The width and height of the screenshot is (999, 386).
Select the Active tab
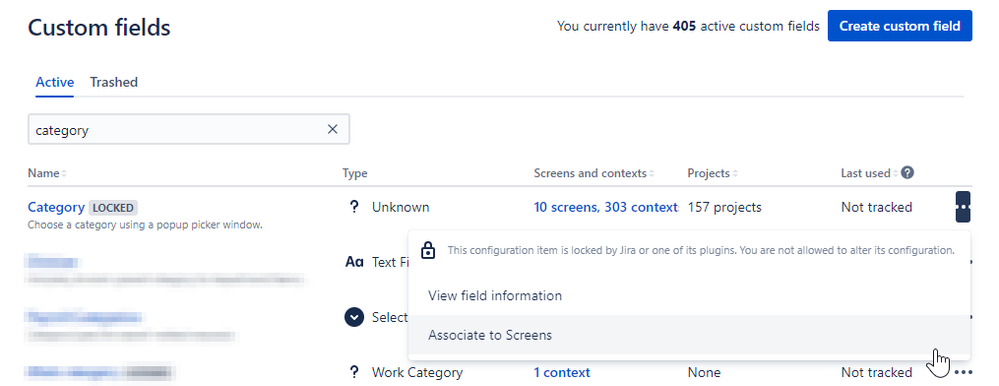coord(55,82)
